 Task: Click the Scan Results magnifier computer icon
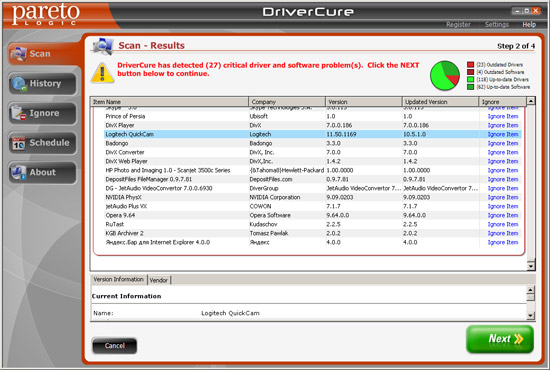(x=103, y=46)
